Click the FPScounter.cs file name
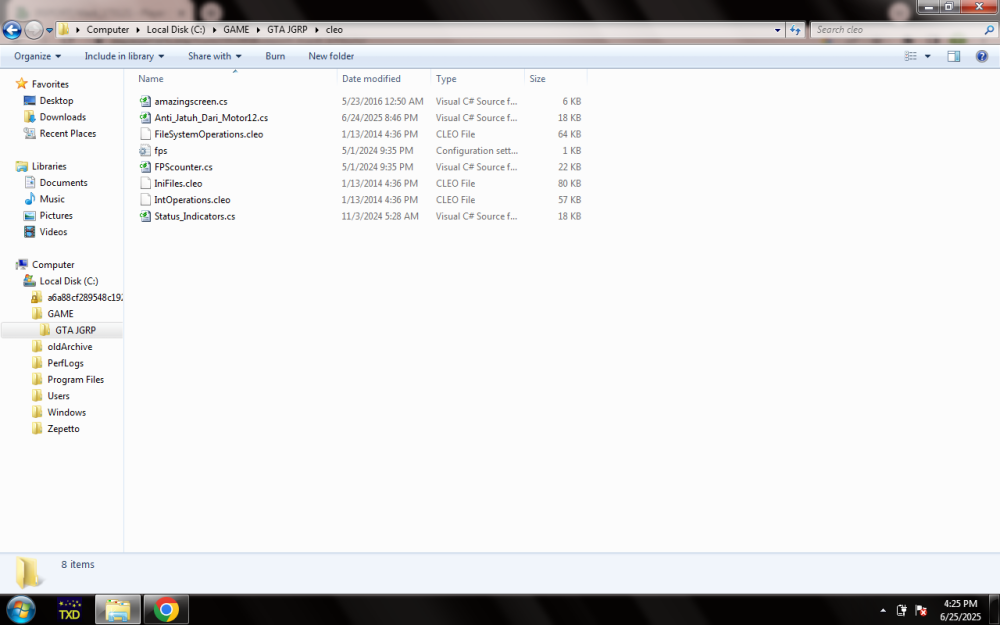The image size is (1000, 625). click(x=183, y=167)
